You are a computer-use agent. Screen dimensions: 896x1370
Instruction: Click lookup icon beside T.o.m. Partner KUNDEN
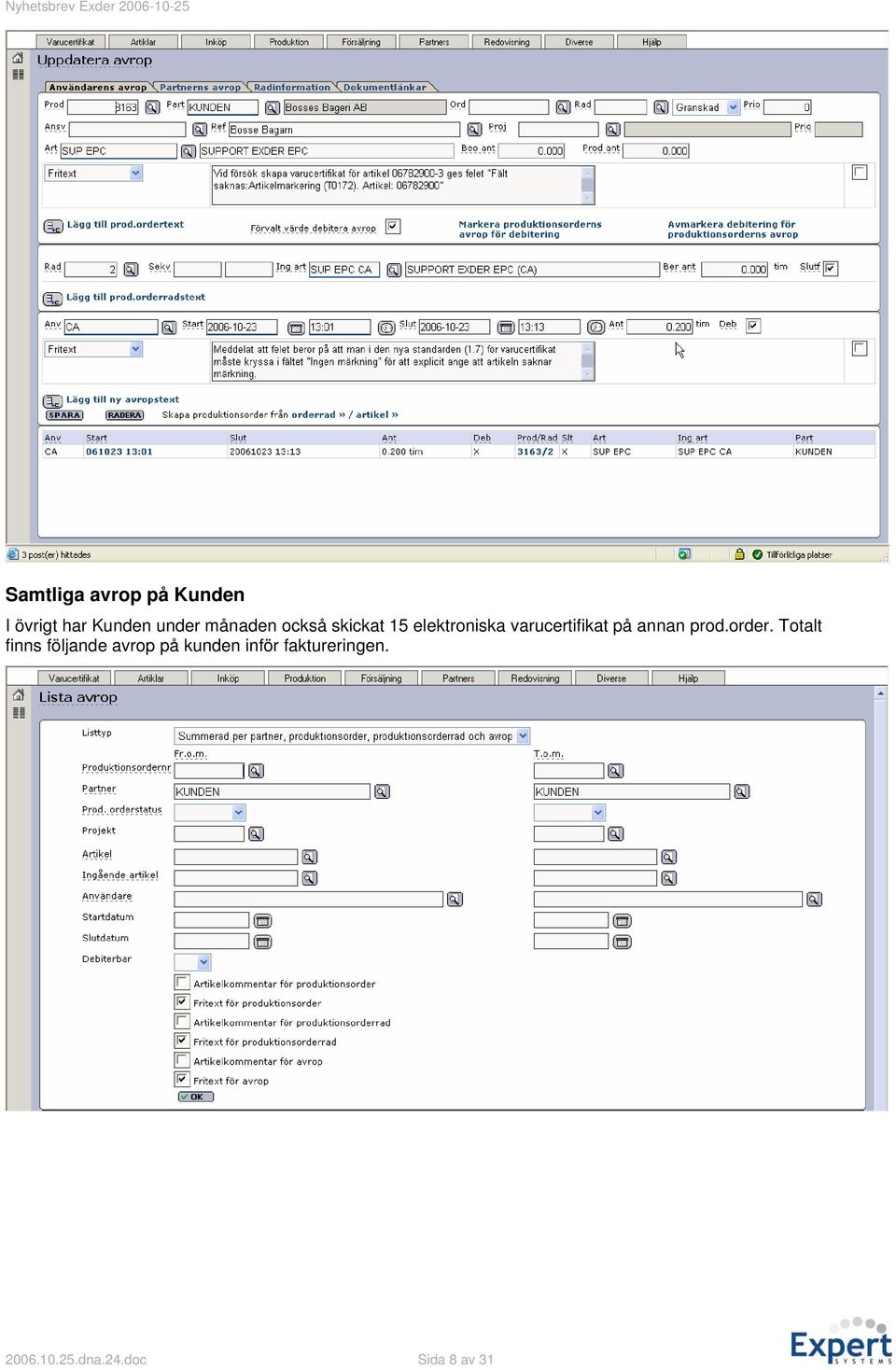point(741,791)
